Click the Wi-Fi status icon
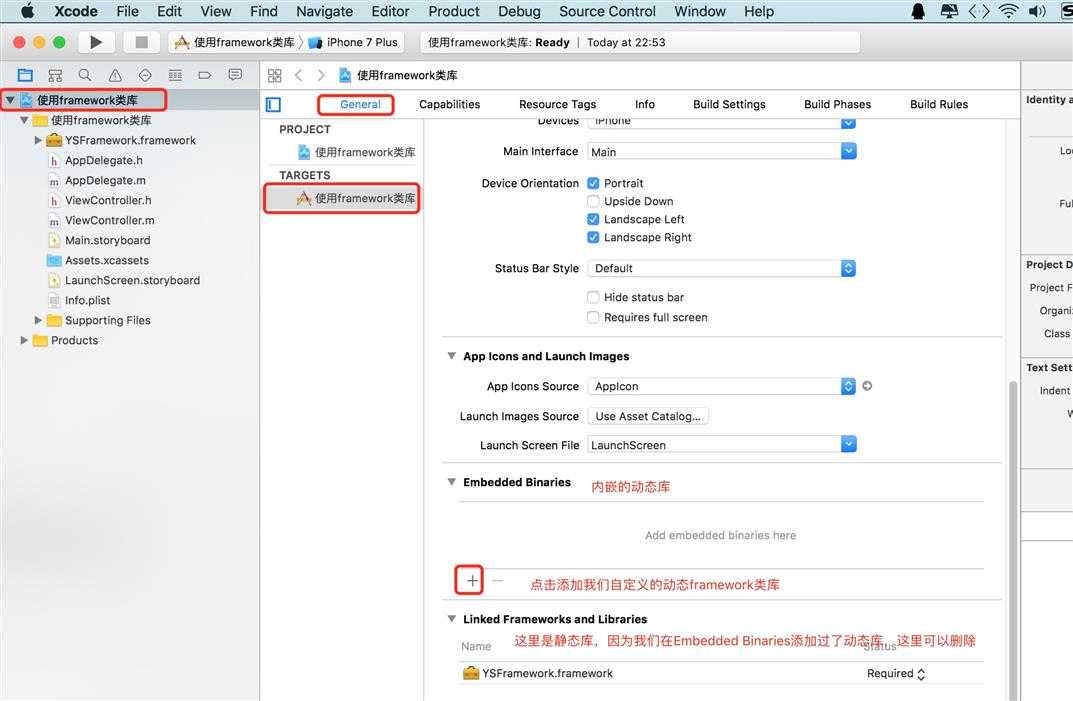The height and width of the screenshot is (701, 1073). click(1008, 11)
